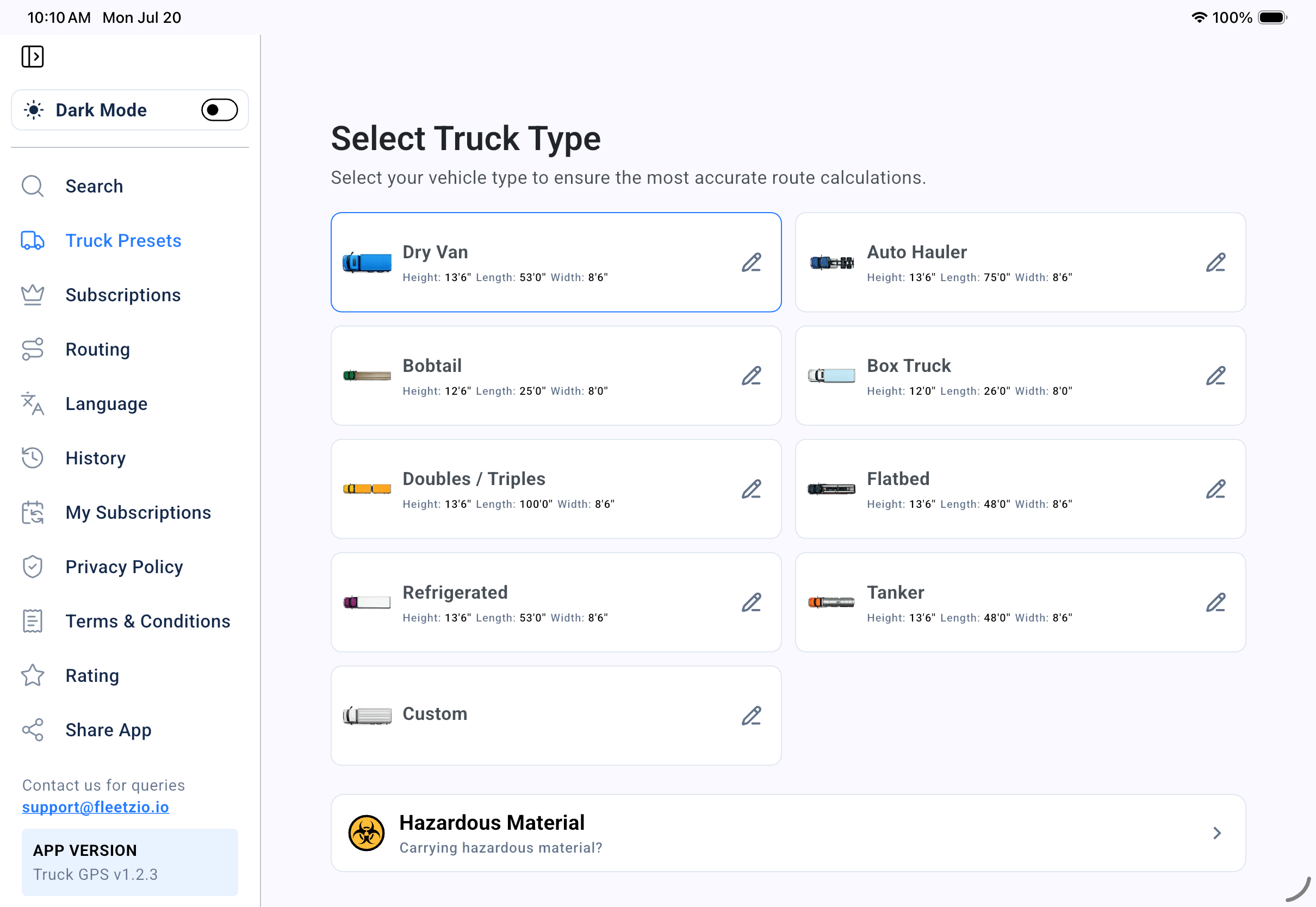Viewport: 1316px width, 907px height.
Task: Select the Refrigerated truck type
Action: tap(556, 602)
